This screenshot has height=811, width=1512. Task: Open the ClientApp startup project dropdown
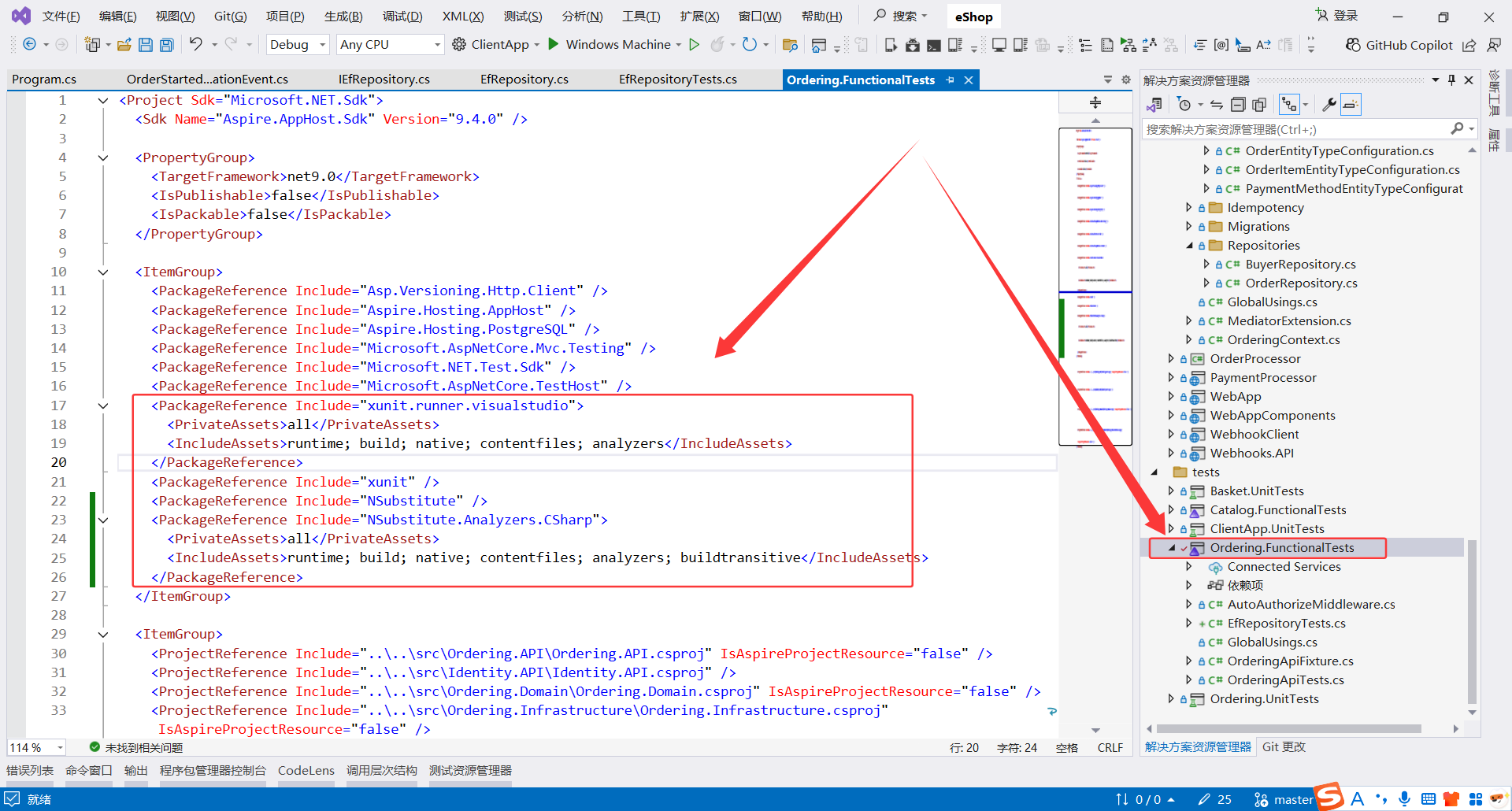[x=537, y=45]
